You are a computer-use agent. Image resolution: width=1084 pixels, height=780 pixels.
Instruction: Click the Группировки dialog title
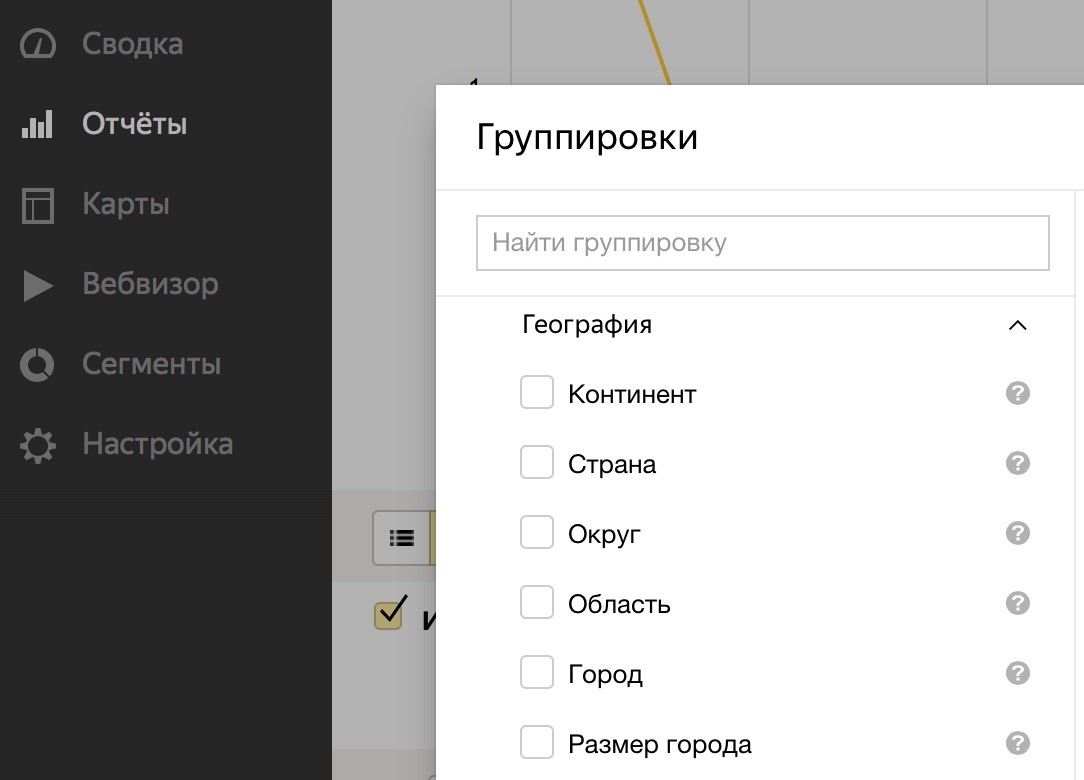click(x=587, y=137)
